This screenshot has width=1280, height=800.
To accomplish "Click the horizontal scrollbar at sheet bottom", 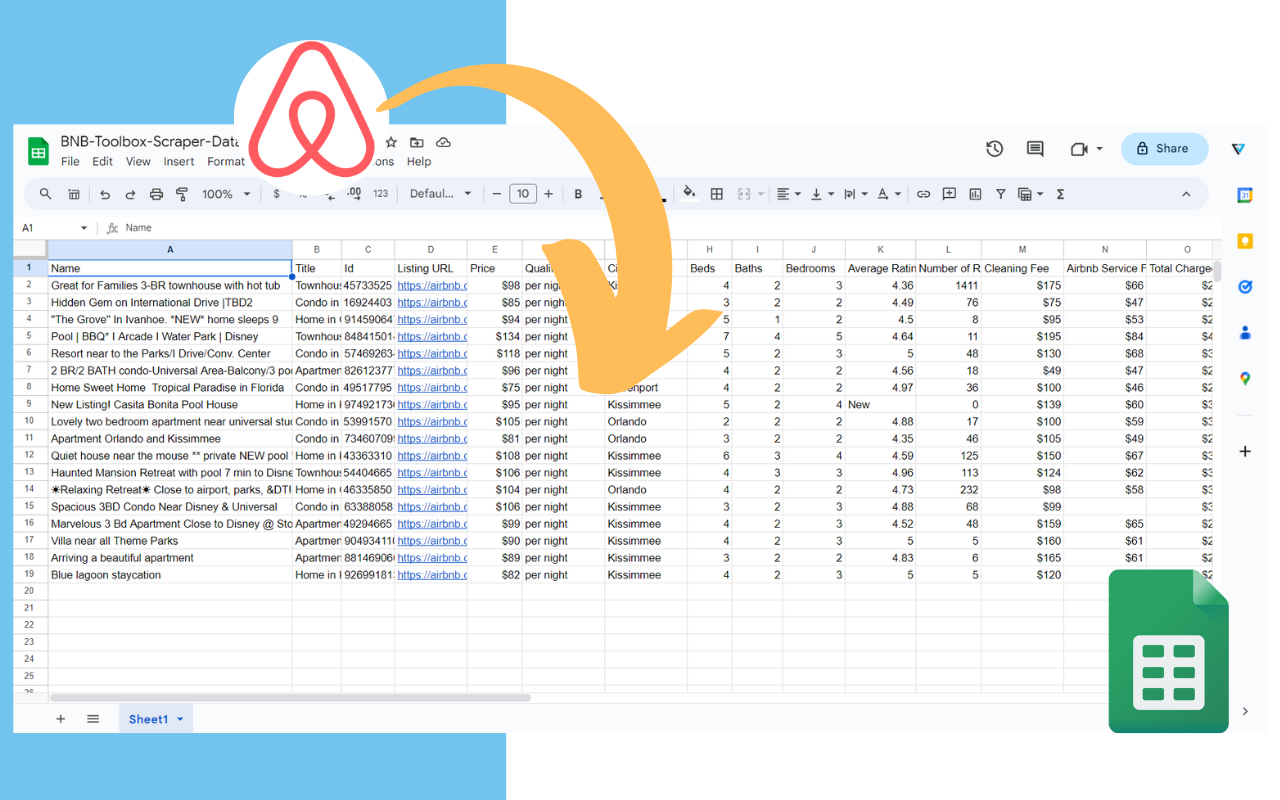I will pyautogui.click(x=290, y=697).
